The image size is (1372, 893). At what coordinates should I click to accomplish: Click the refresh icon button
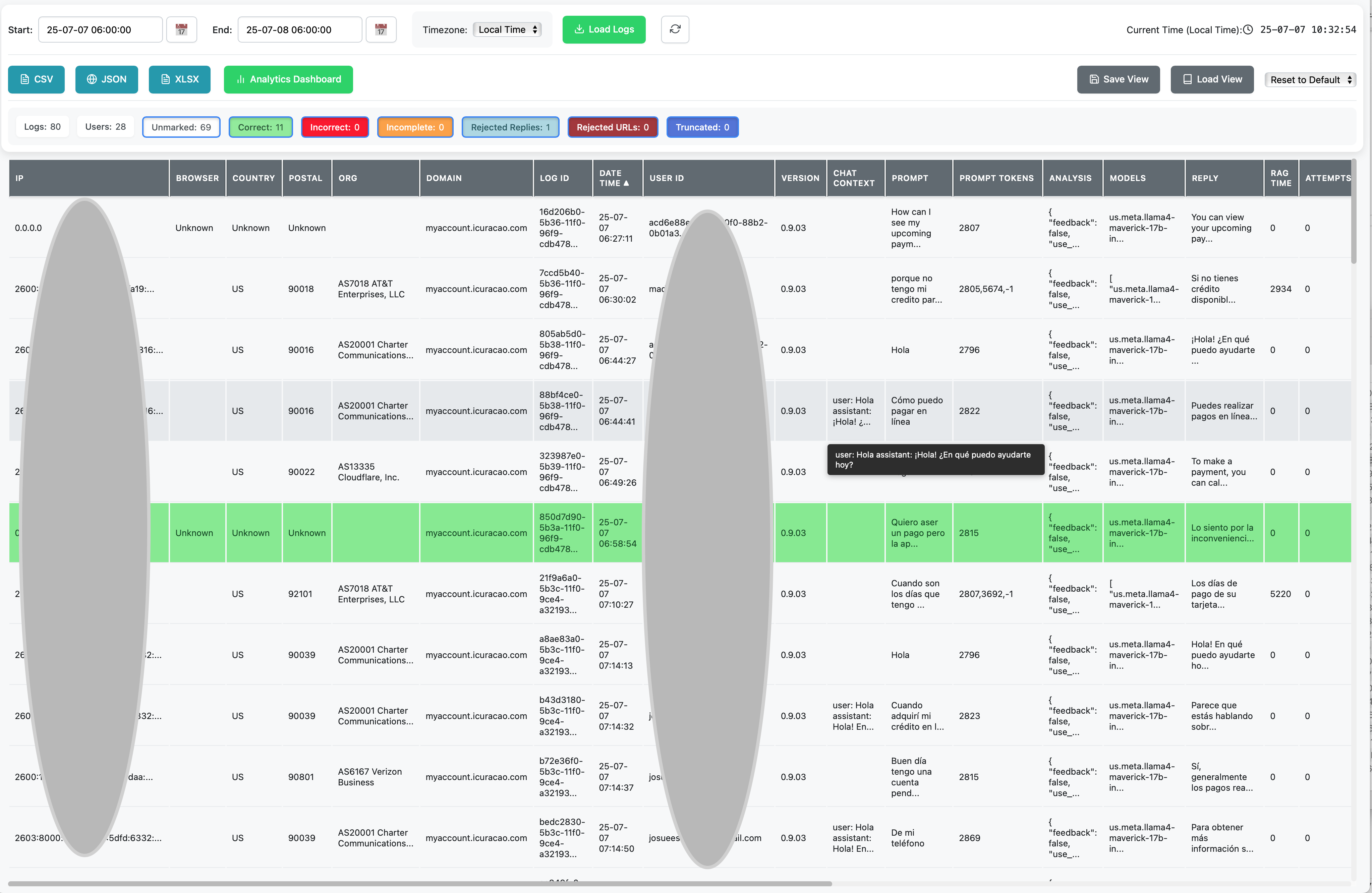coord(675,29)
